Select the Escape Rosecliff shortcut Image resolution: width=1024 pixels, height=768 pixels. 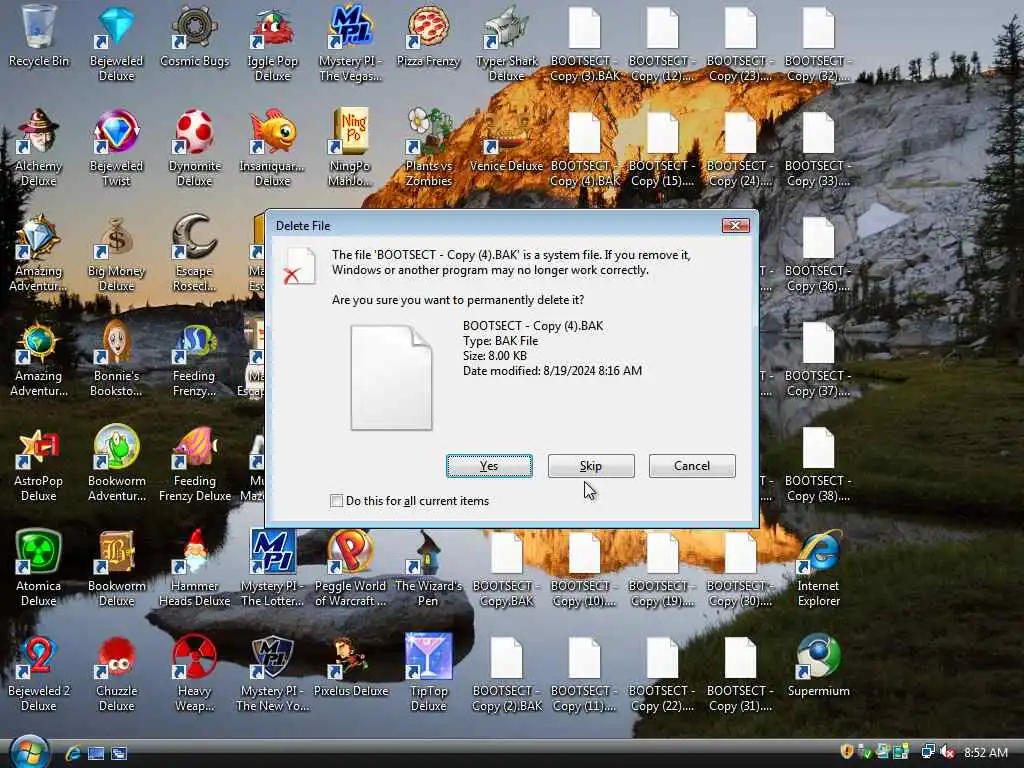tap(195, 253)
